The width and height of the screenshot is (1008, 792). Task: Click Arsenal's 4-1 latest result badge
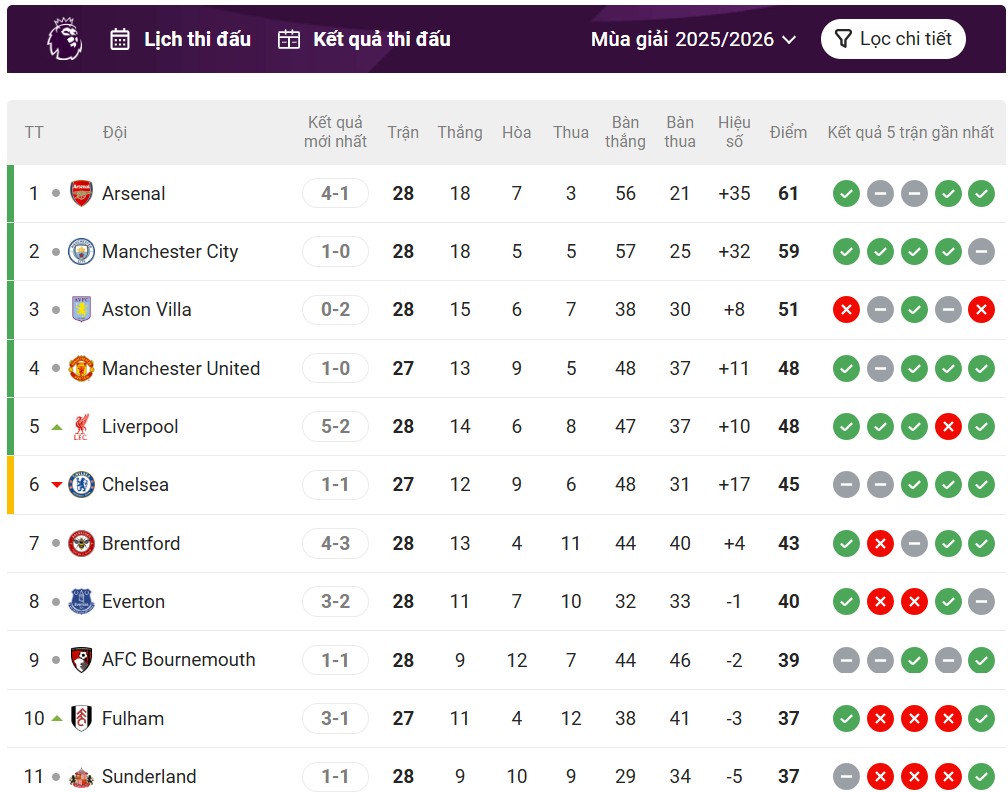[335, 194]
